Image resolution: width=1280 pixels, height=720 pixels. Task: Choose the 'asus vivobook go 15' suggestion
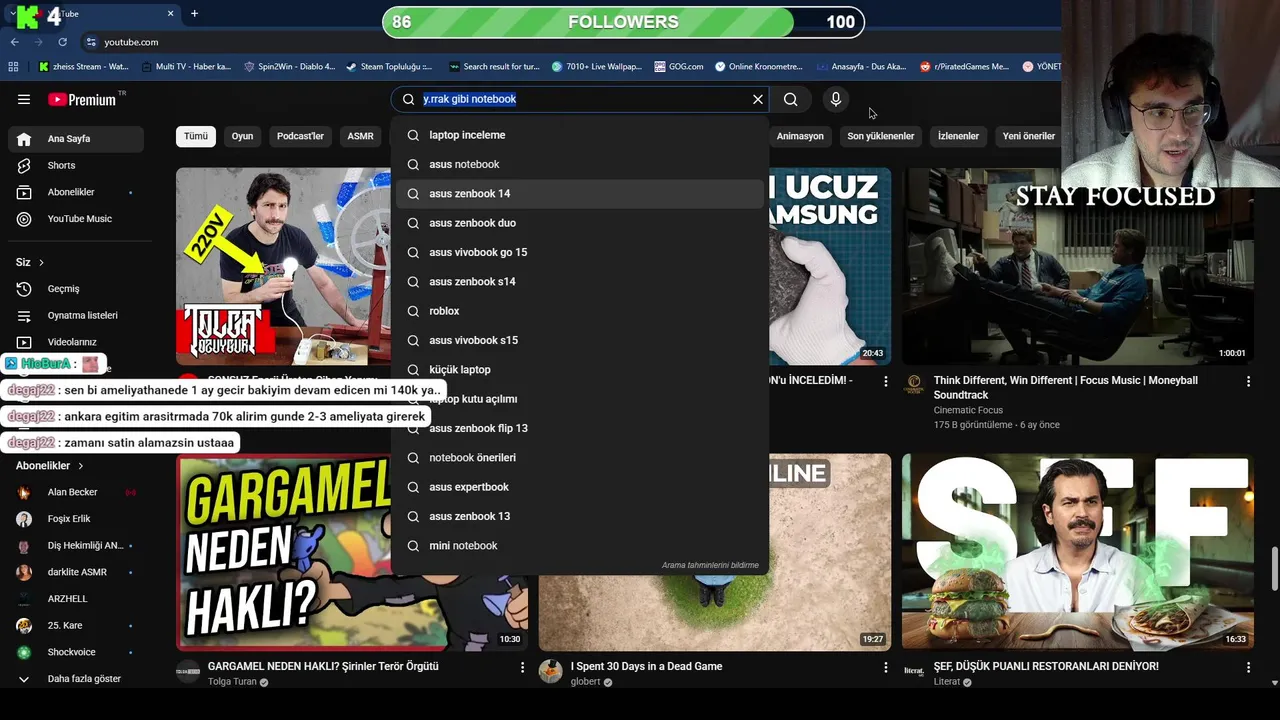pyautogui.click(x=580, y=252)
